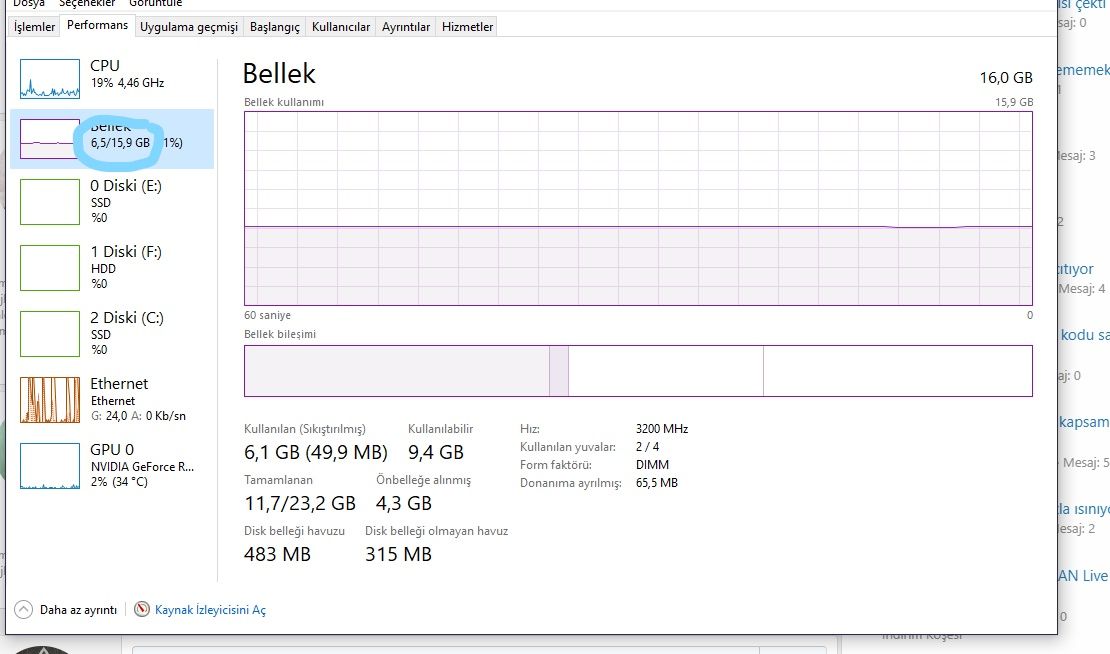
Task: Switch to the Uygulama geçmişi tab
Action: click(189, 27)
